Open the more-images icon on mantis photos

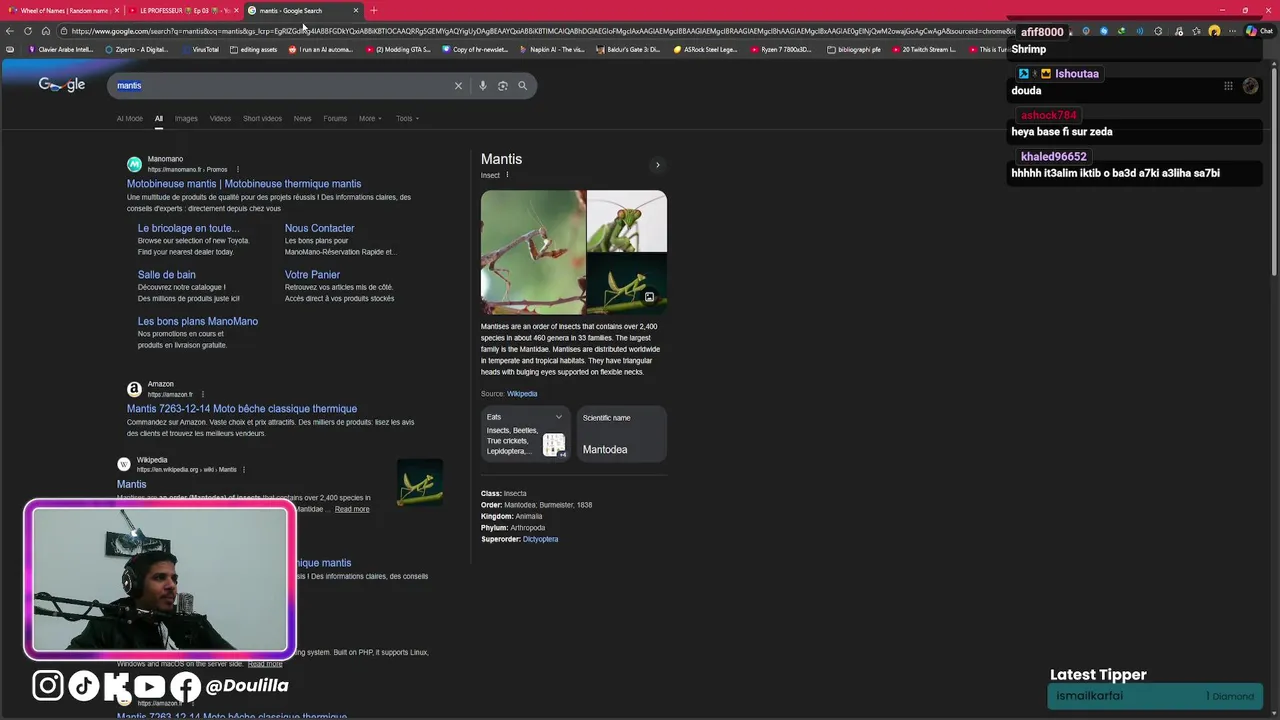coord(649,297)
